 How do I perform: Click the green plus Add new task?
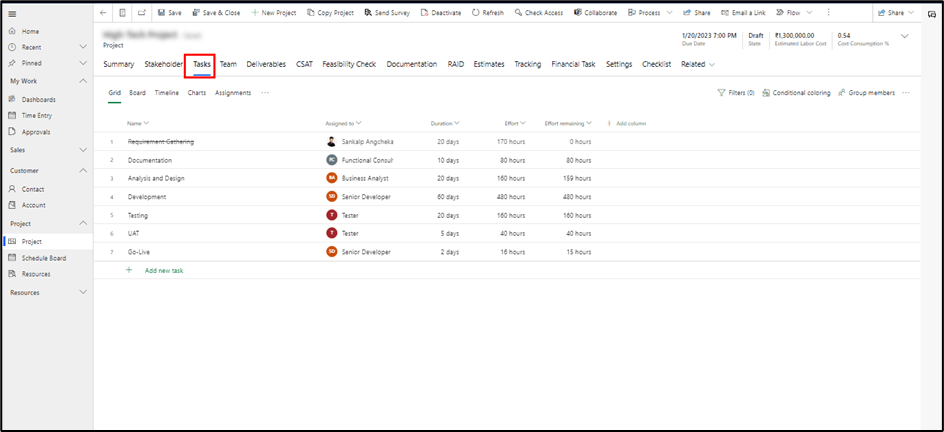pos(129,270)
